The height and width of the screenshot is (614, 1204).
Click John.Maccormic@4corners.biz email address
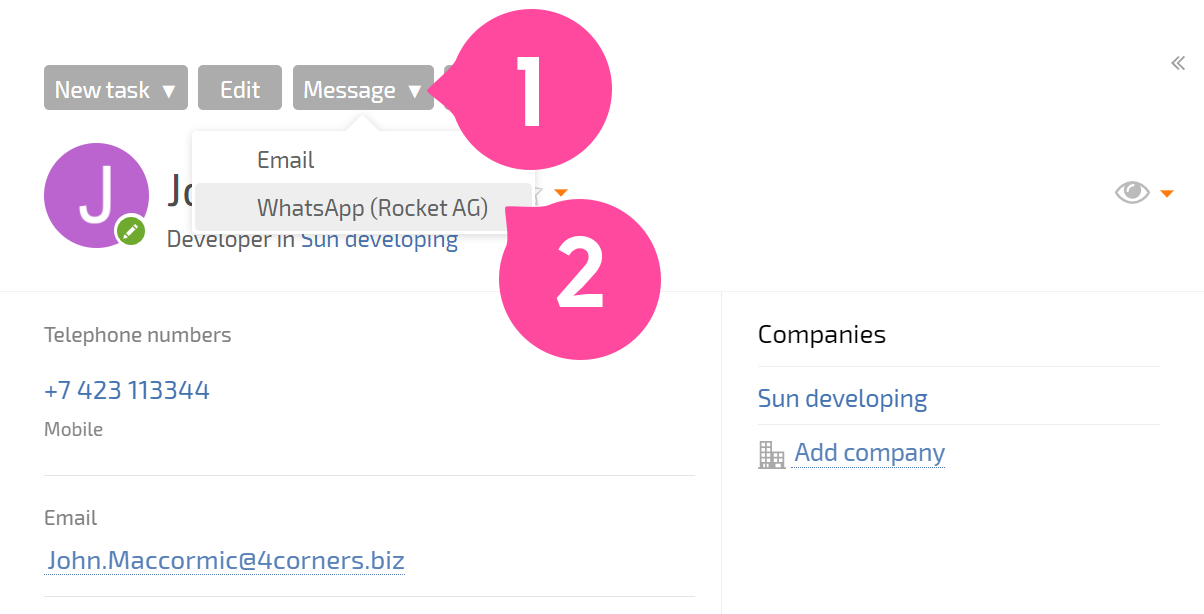click(226, 560)
